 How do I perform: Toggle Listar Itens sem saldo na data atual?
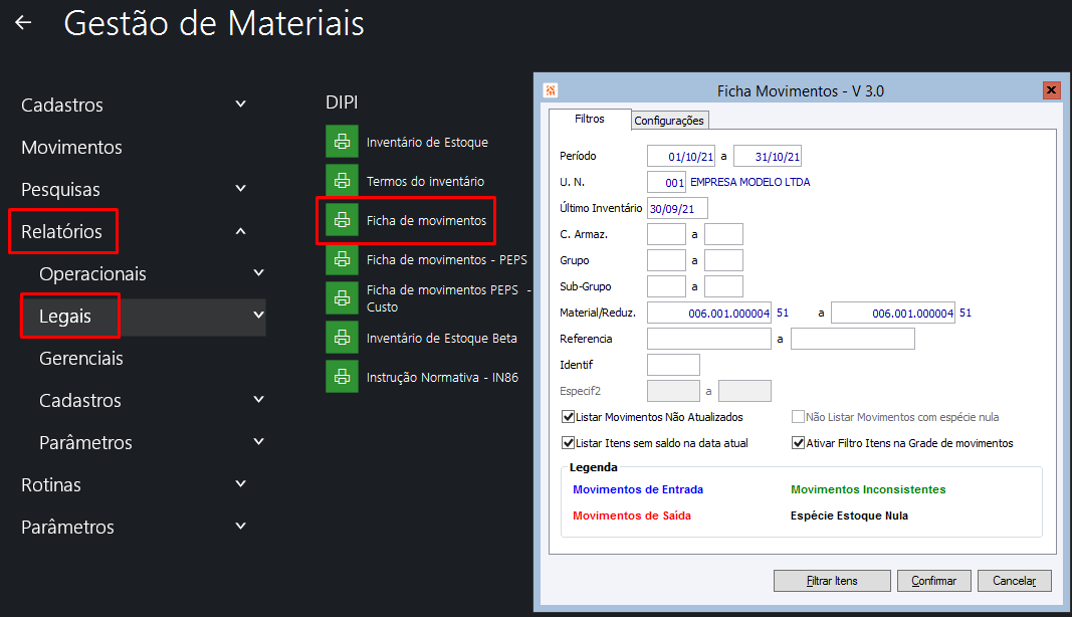pos(568,443)
